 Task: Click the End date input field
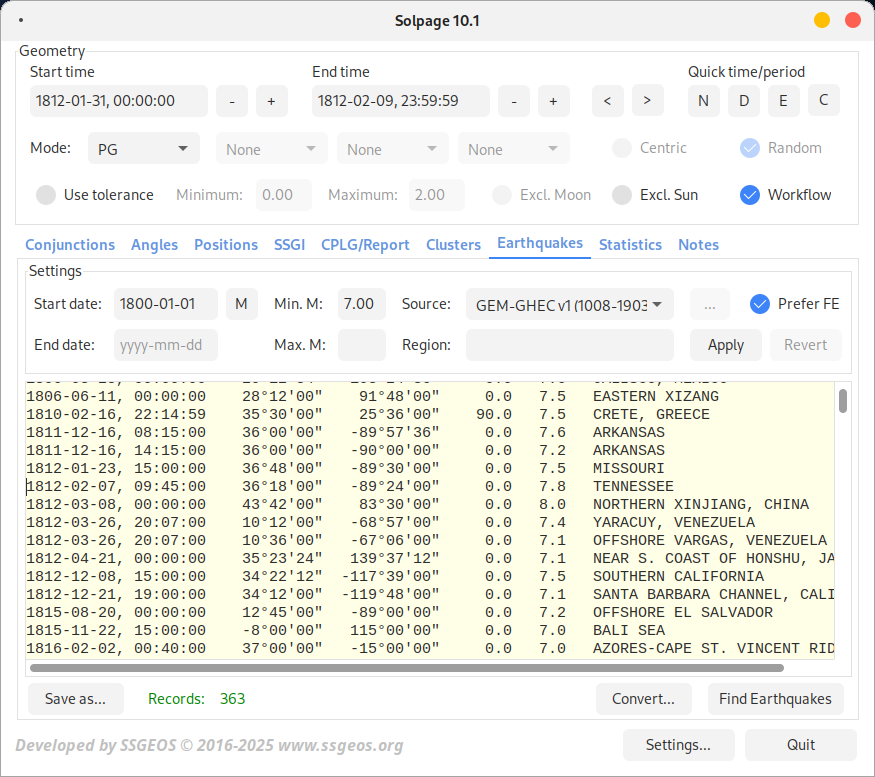tap(165, 345)
